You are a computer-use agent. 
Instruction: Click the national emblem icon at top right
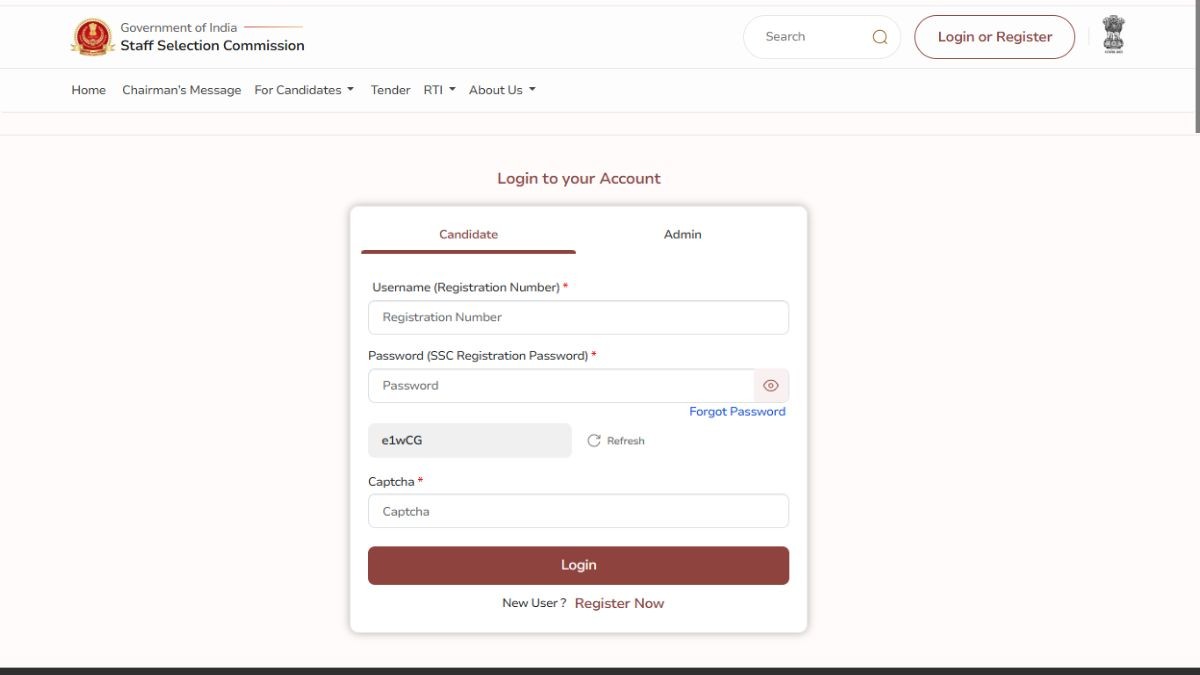(1113, 36)
